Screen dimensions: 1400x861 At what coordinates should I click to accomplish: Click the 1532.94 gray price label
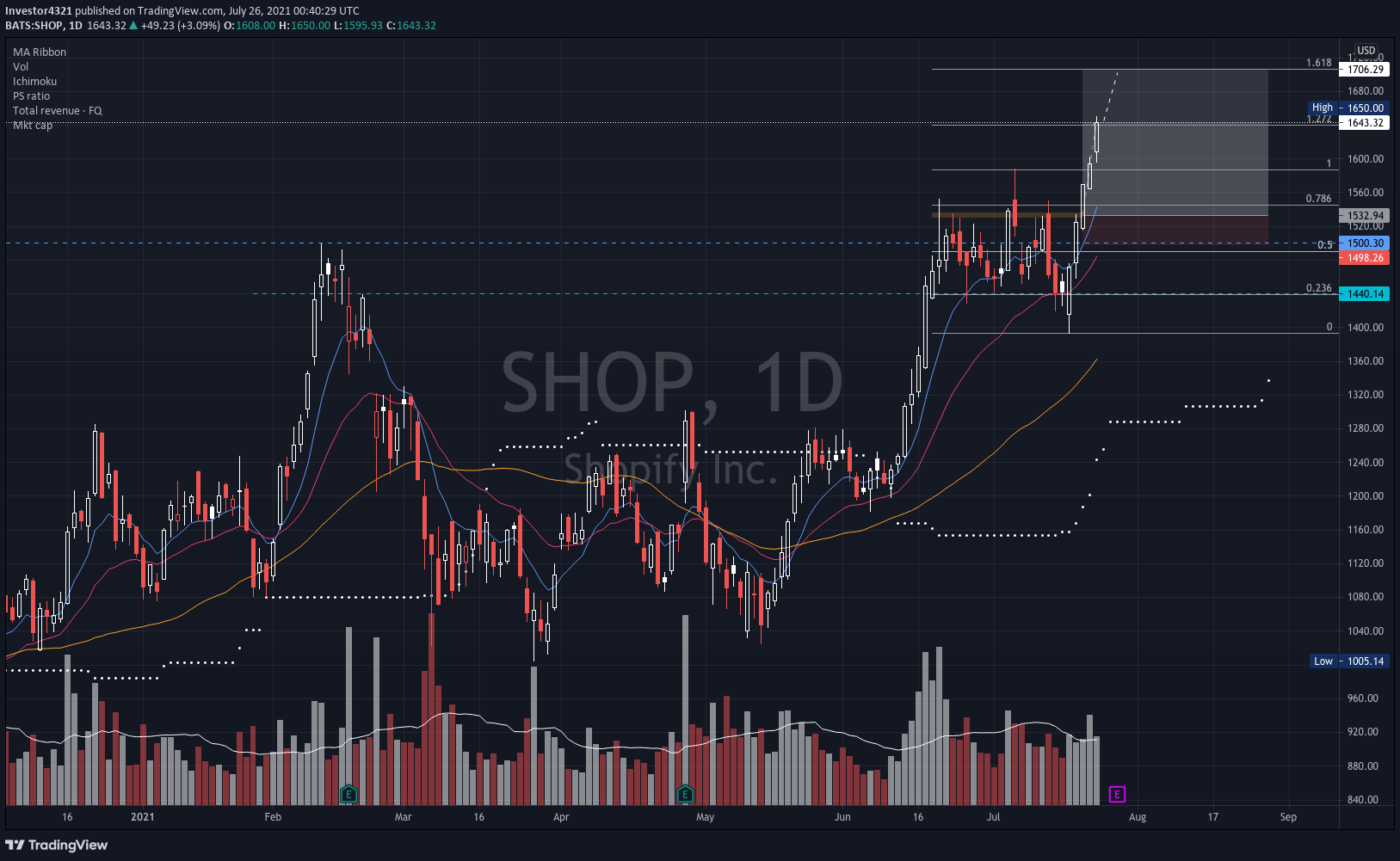[1365, 216]
